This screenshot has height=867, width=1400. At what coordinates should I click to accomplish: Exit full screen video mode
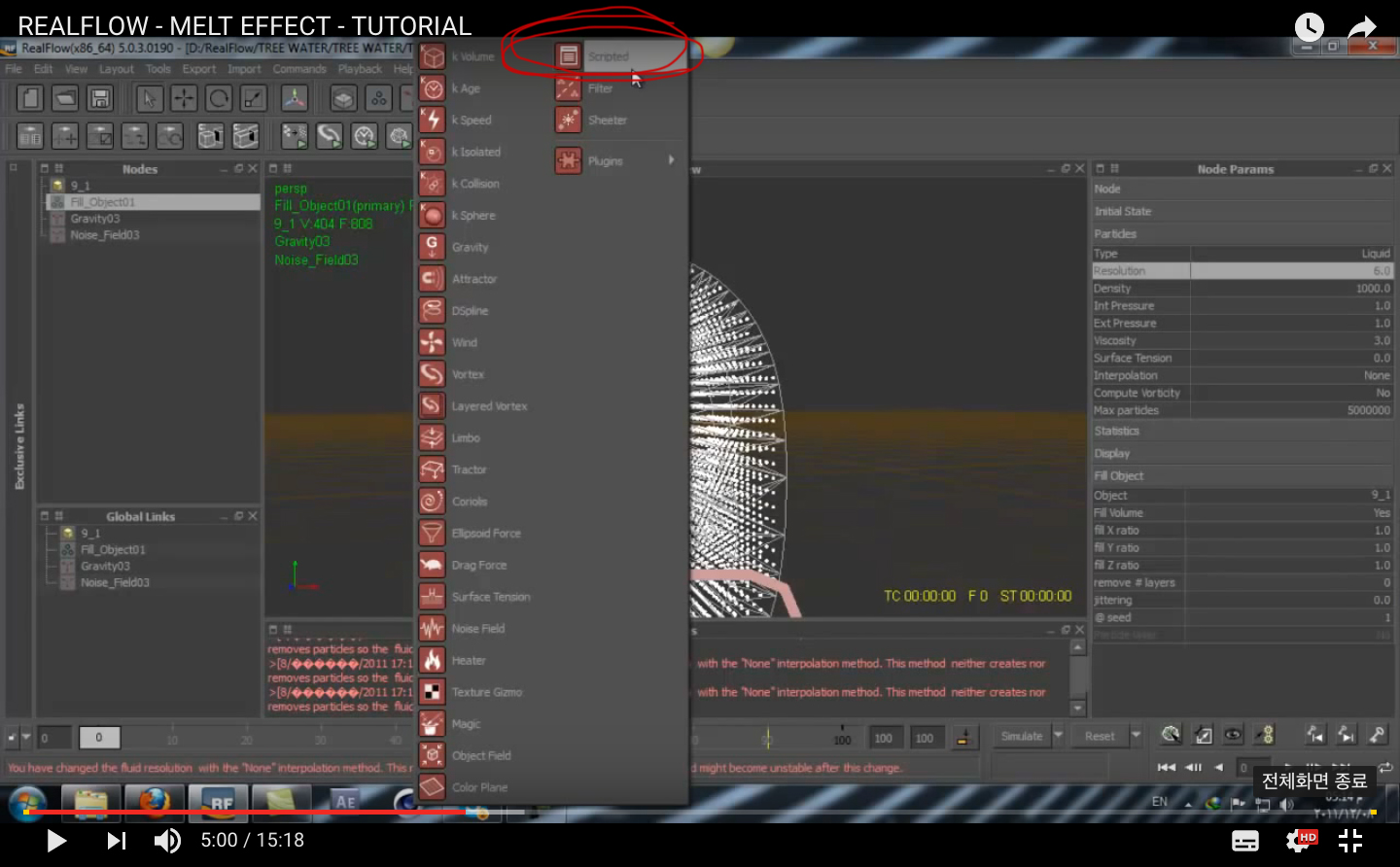pyautogui.click(x=1350, y=841)
